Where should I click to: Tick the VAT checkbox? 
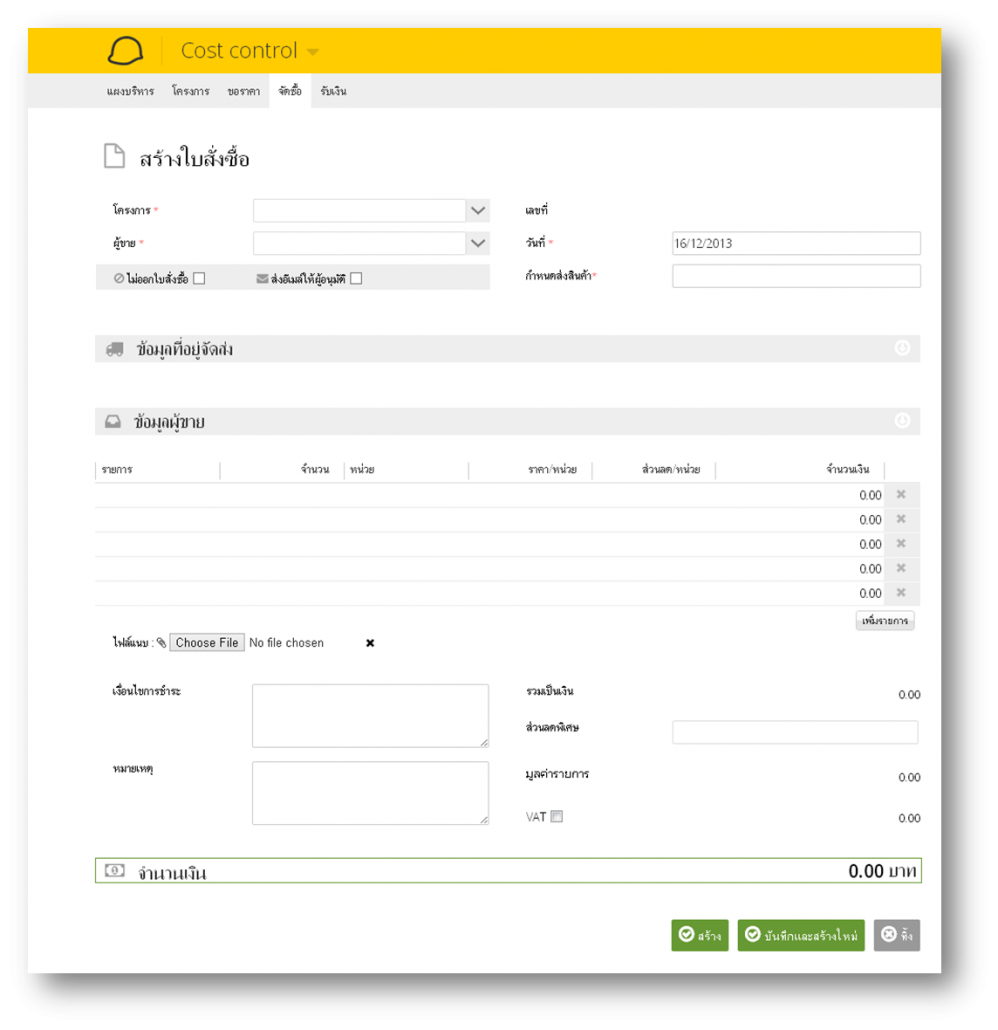coord(556,817)
